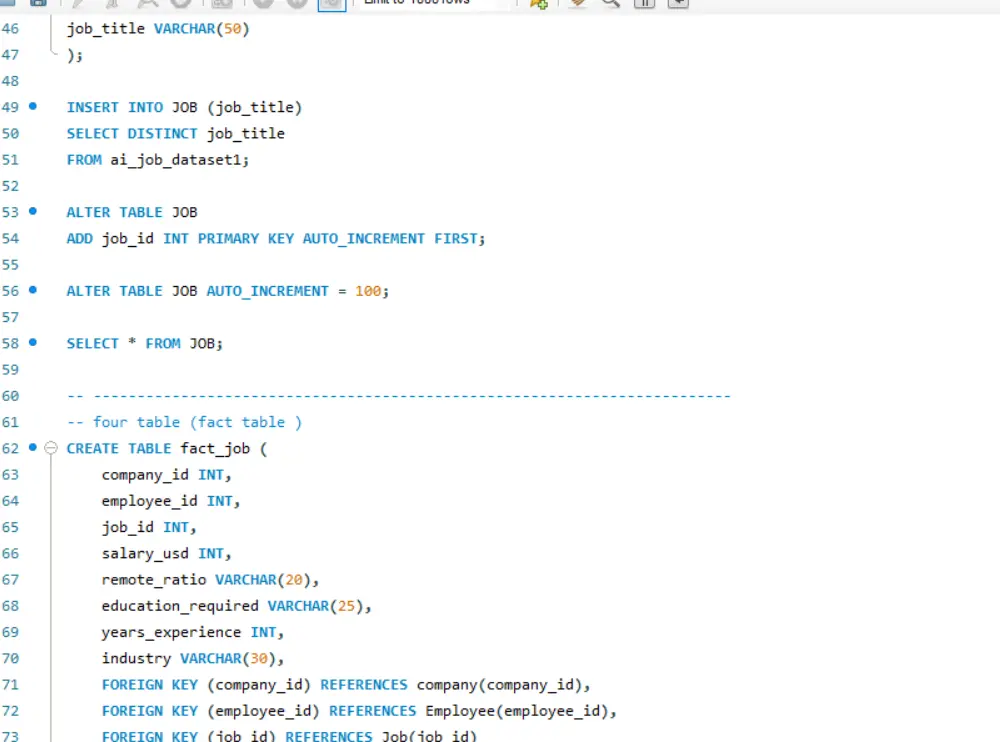This screenshot has height=742, width=1000.
Task: Click 'VARCHAR(30)' on line 70
Action: point(228,658)
